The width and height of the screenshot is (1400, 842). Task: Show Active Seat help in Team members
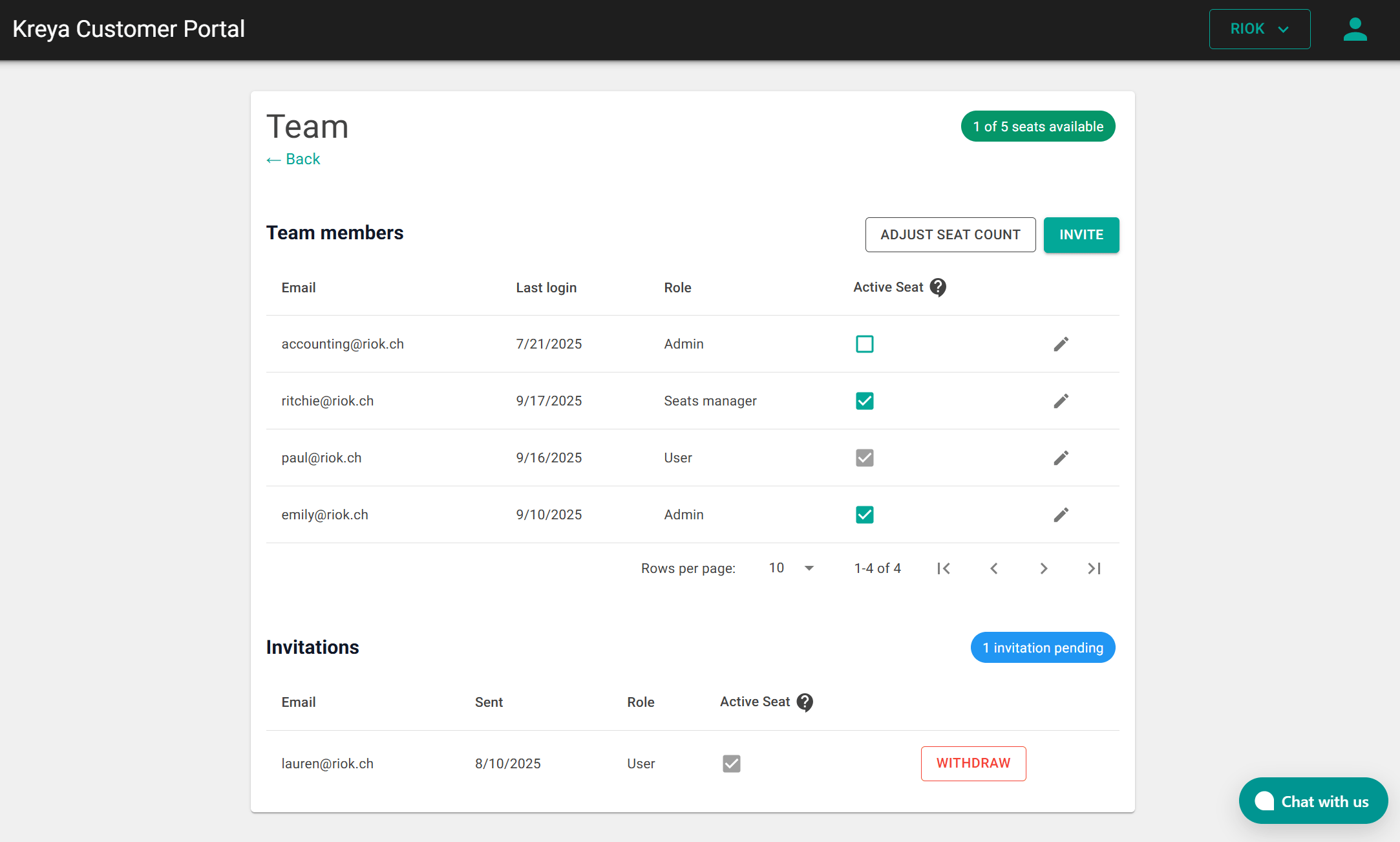coord(938,287)
